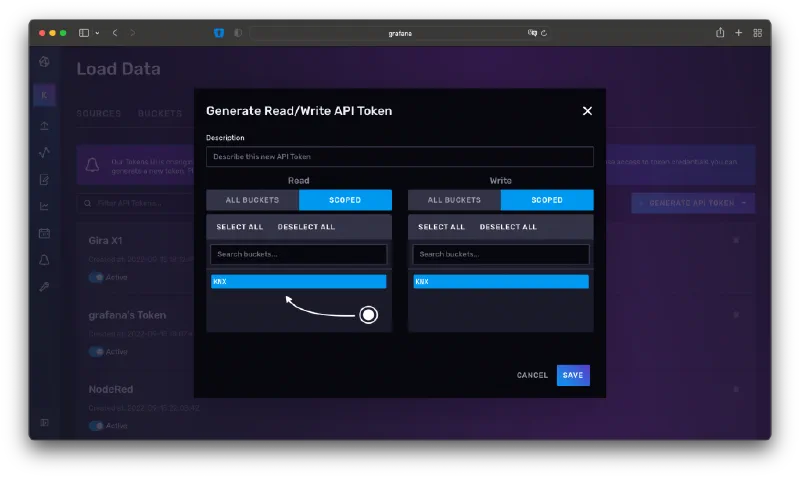This screenshot has width=800, height=478.
Task: Focus the Read search buckets field
Action: point(298,254)
